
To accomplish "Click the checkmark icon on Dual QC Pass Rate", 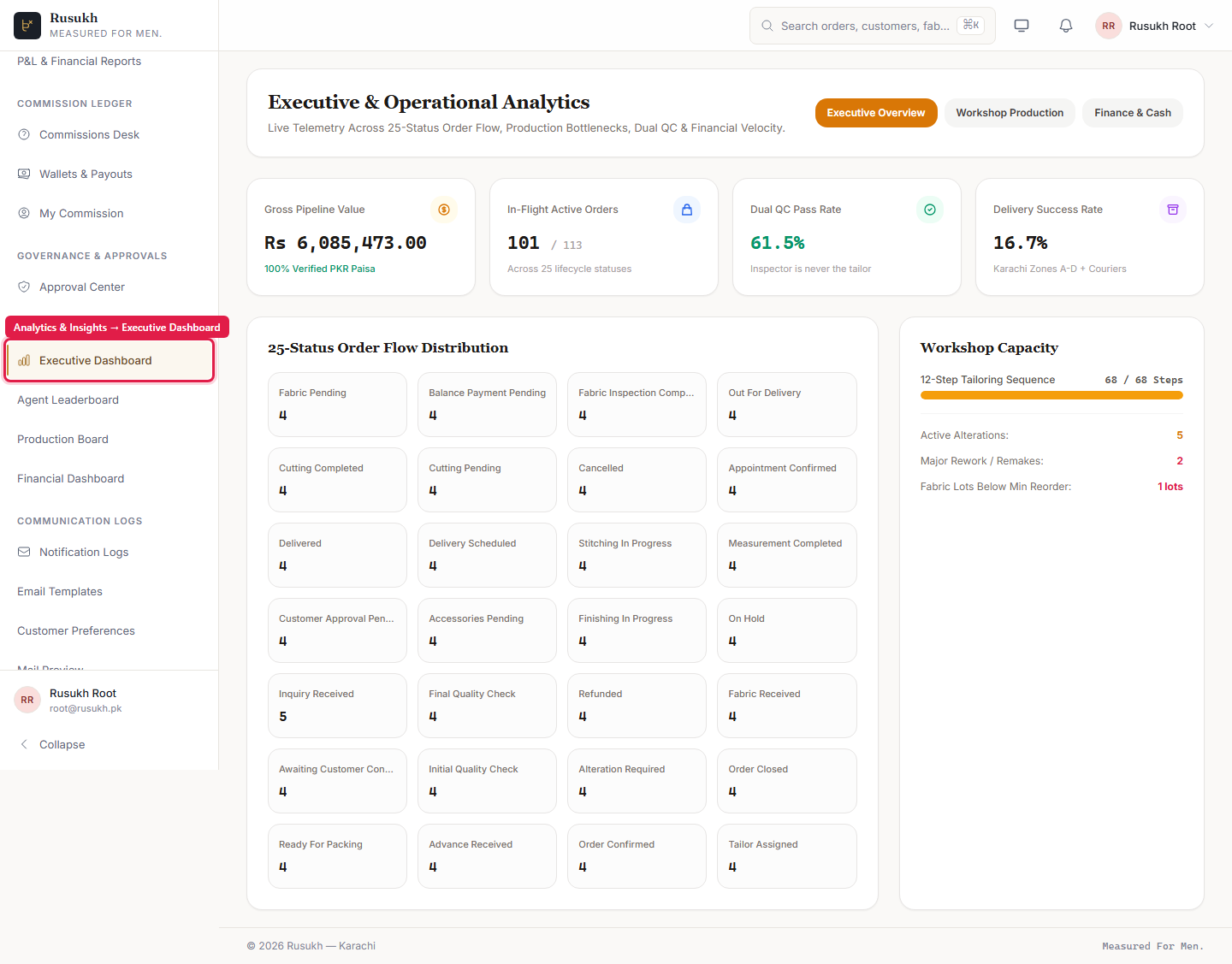I will pyautogui.click(x=930, y=210).
